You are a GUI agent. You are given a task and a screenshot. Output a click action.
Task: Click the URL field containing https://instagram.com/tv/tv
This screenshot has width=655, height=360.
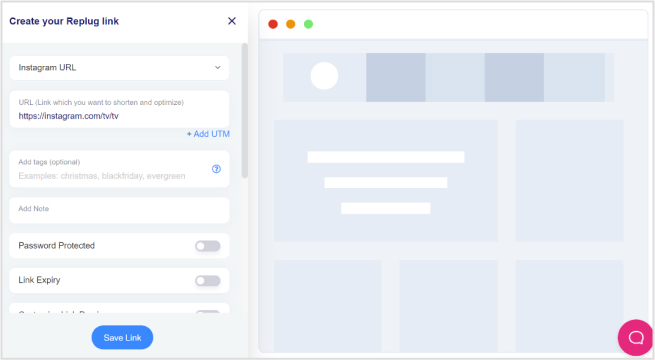pos(119,109)
